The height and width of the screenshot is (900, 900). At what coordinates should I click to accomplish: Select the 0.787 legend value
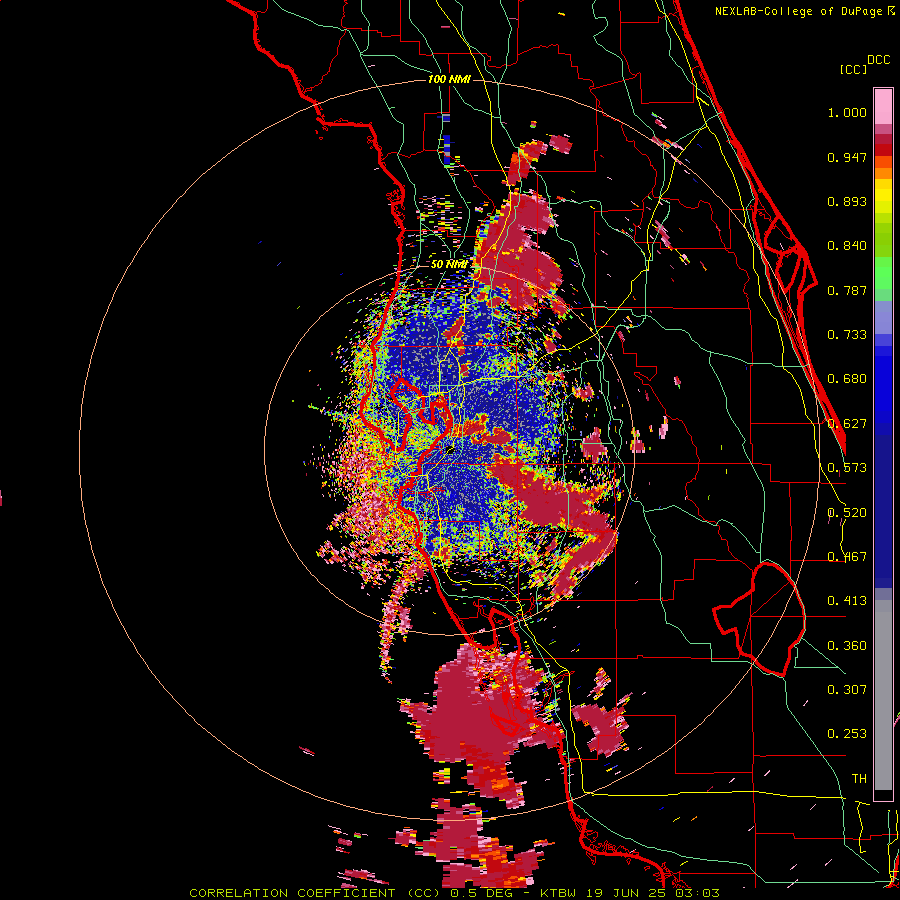pyautogui.click(x=847, y=290)
